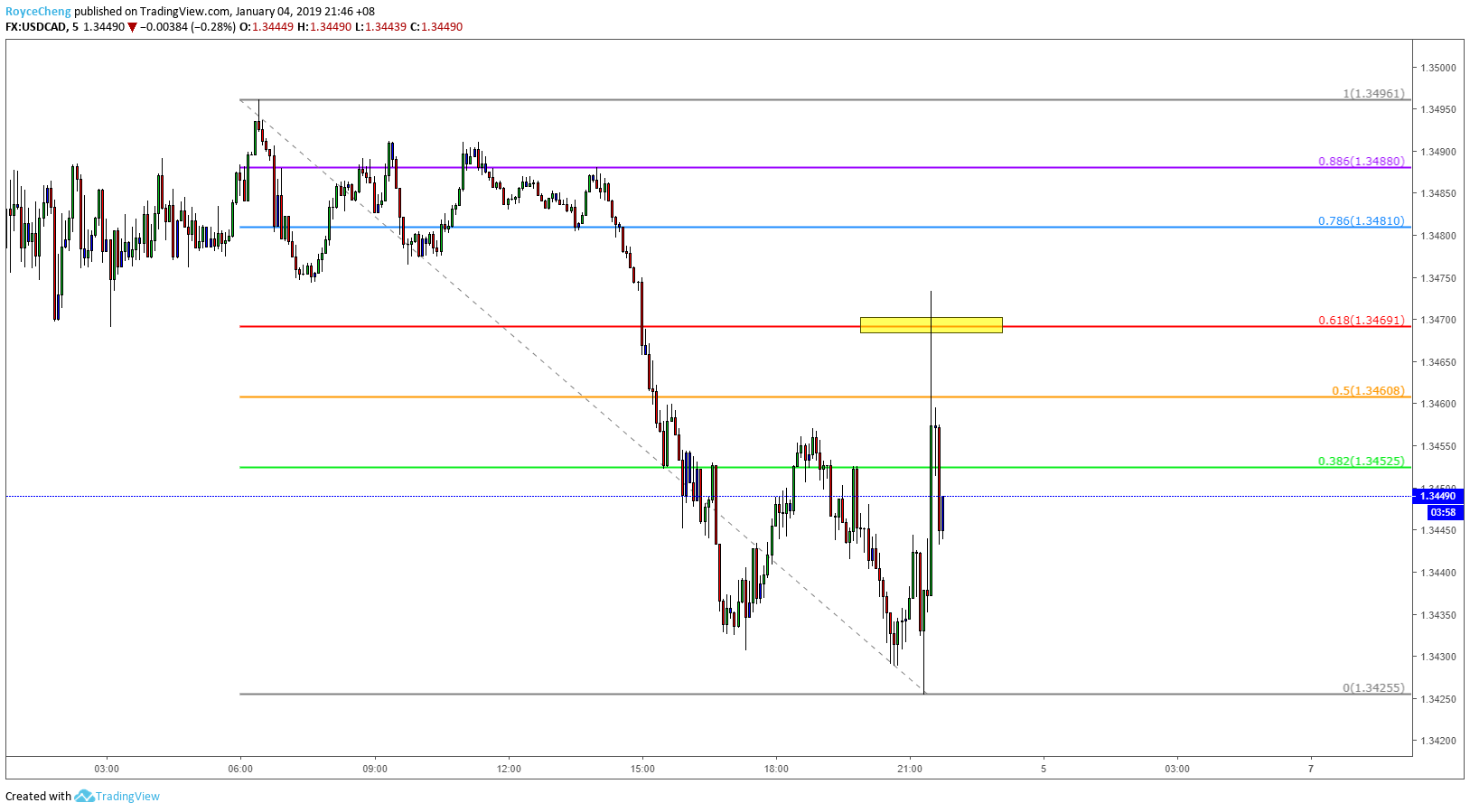The image size is (1470, 812).
Task: Click the 1.34950 price axis value
Action: pos(1438,109)
